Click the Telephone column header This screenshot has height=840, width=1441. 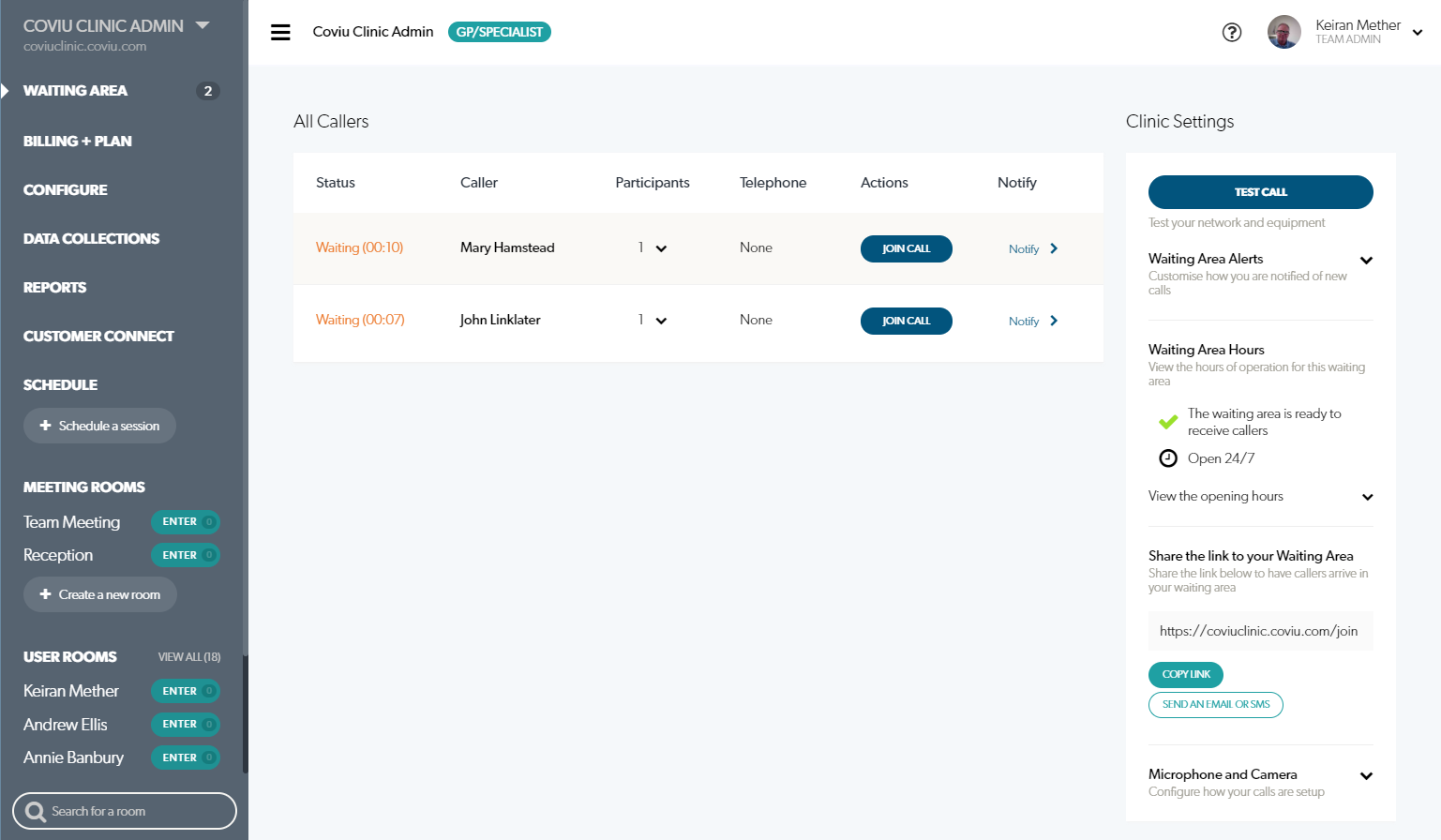(773, 183)
